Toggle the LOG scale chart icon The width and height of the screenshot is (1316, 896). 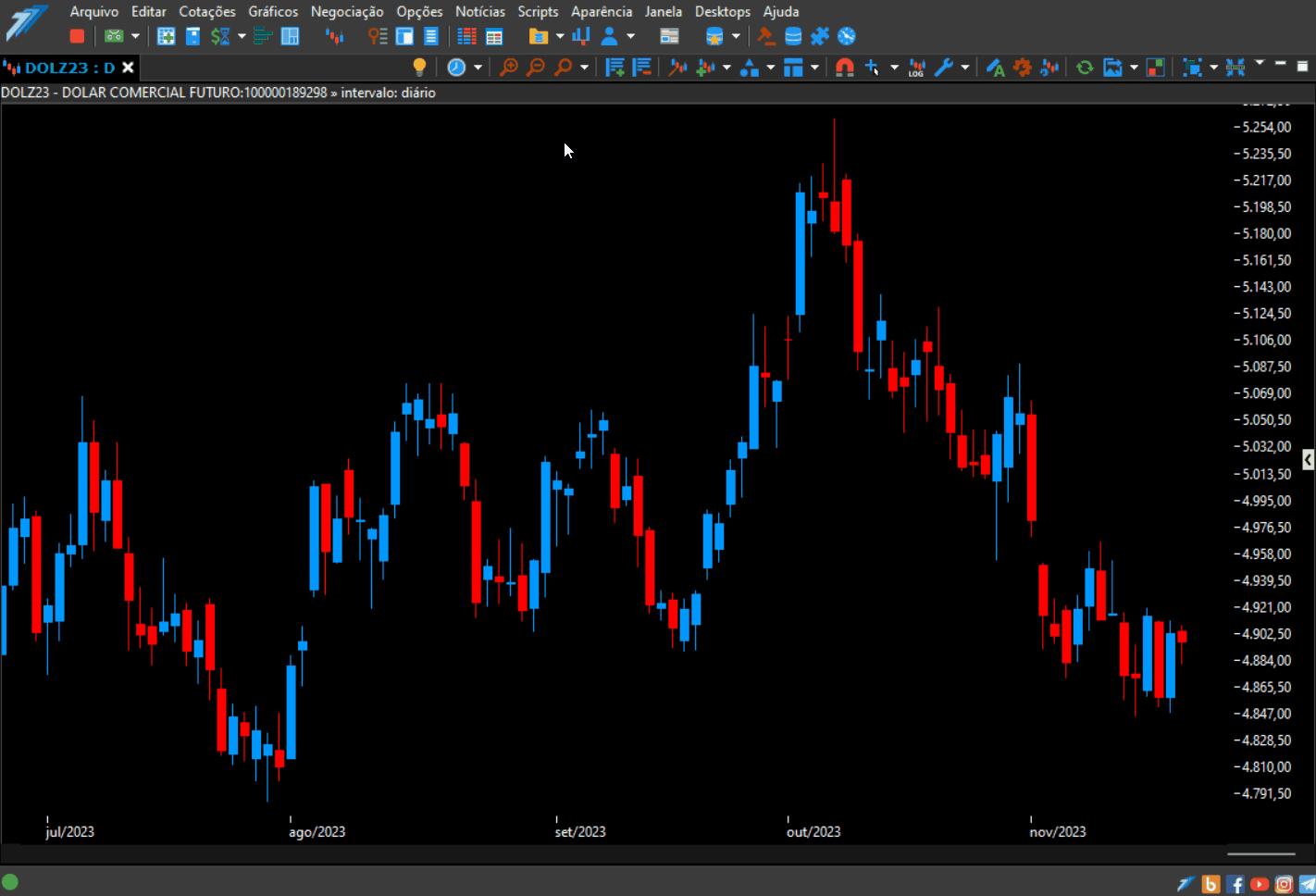coord(916,67)
